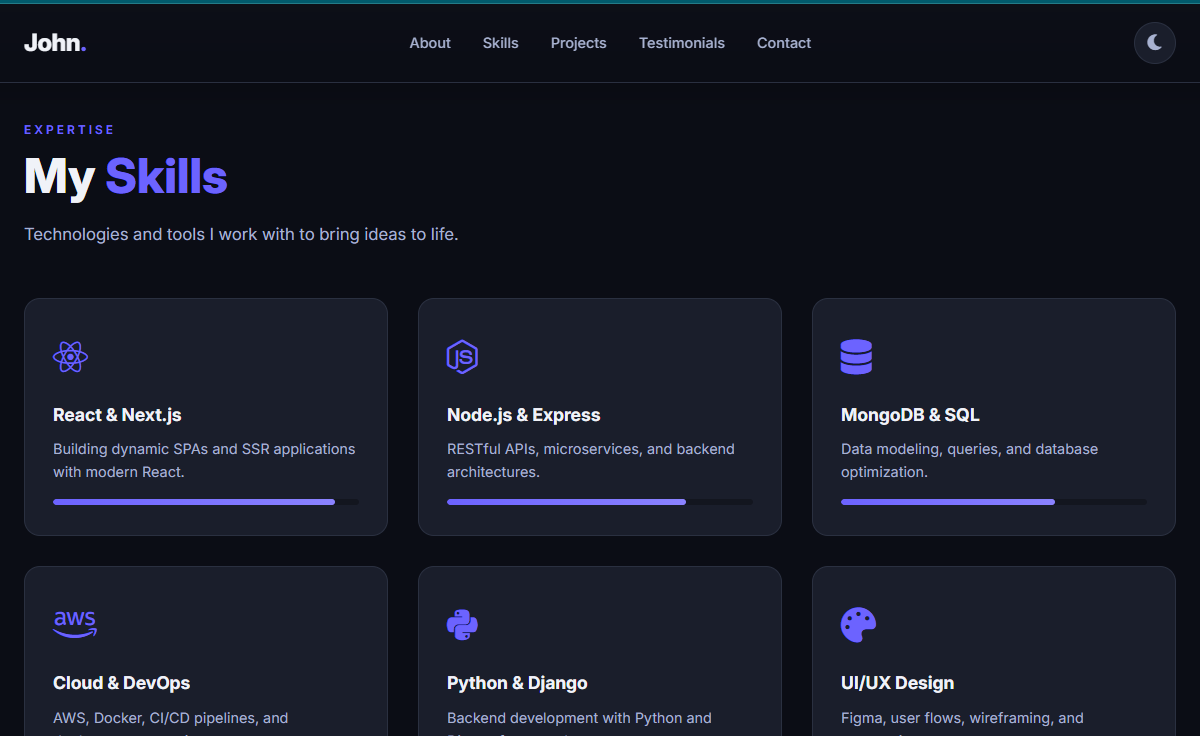Select the Cloud & DevOps heading
This screenshot has width=1200, height=736.
click(x=121, y=683)
